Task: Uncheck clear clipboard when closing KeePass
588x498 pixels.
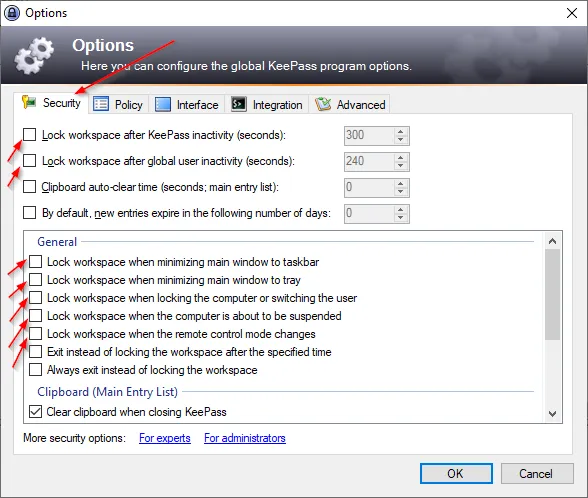Action: [x=36, y=411]
